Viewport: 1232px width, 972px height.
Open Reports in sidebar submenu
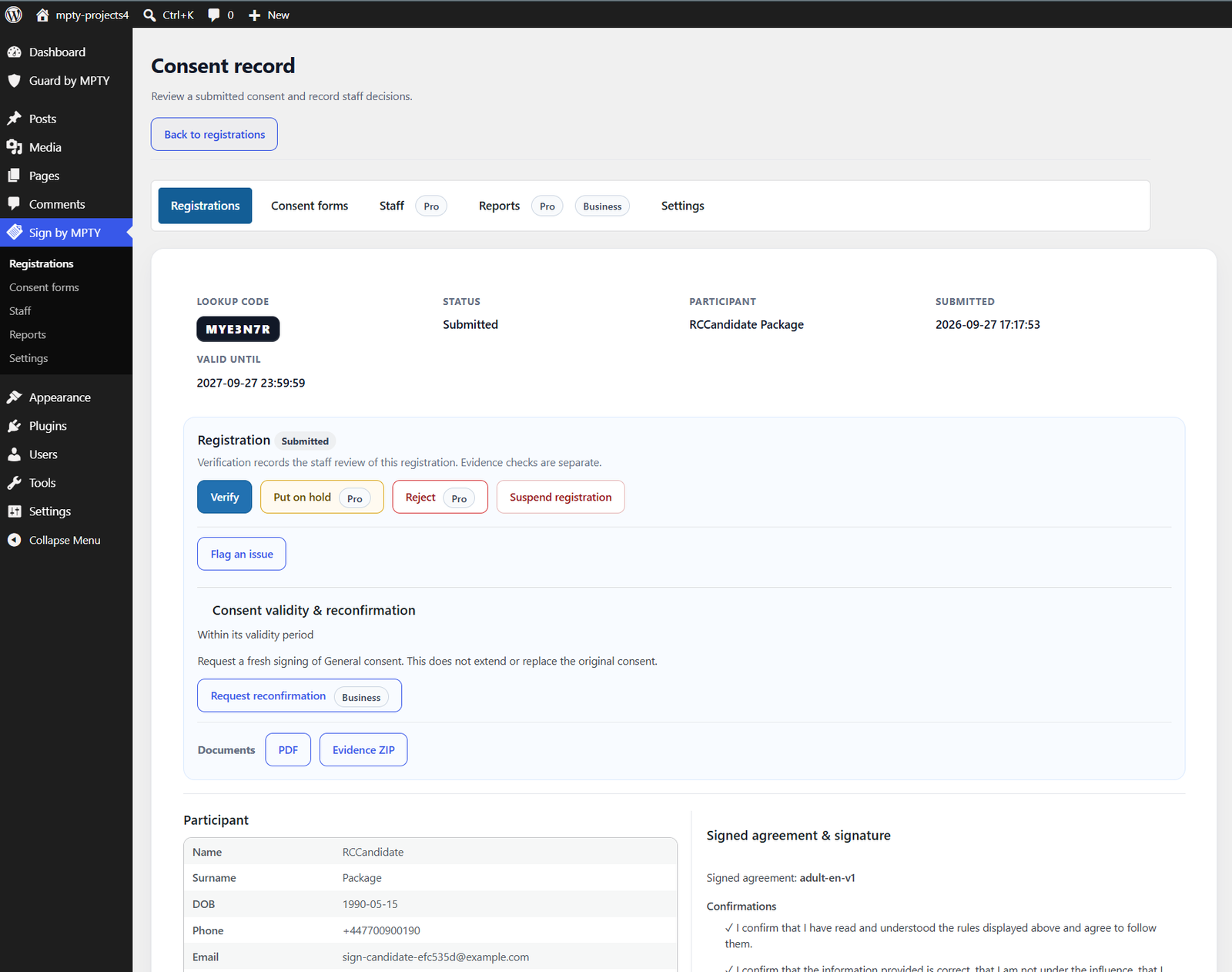tap(28, 335)
